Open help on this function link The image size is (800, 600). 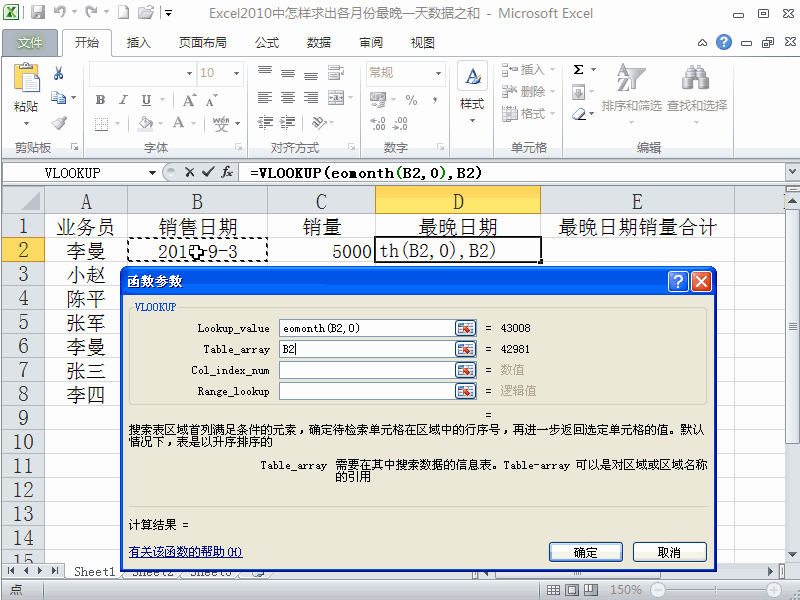click(185, 552)
